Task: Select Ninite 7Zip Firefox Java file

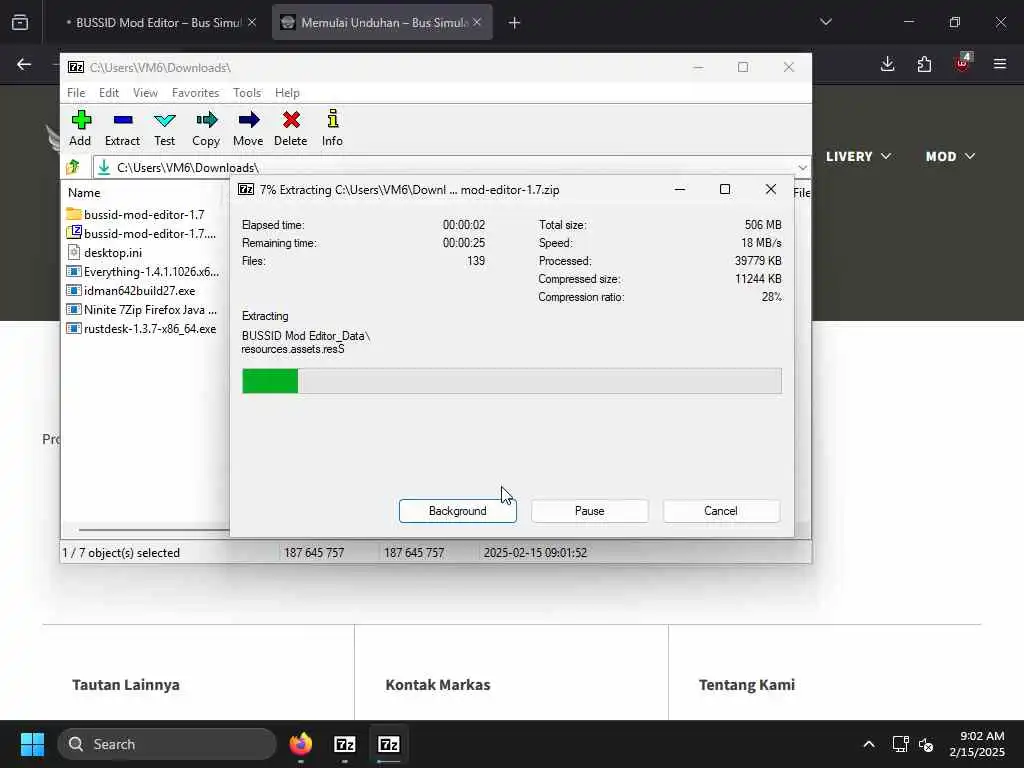Action: point(142,309)
